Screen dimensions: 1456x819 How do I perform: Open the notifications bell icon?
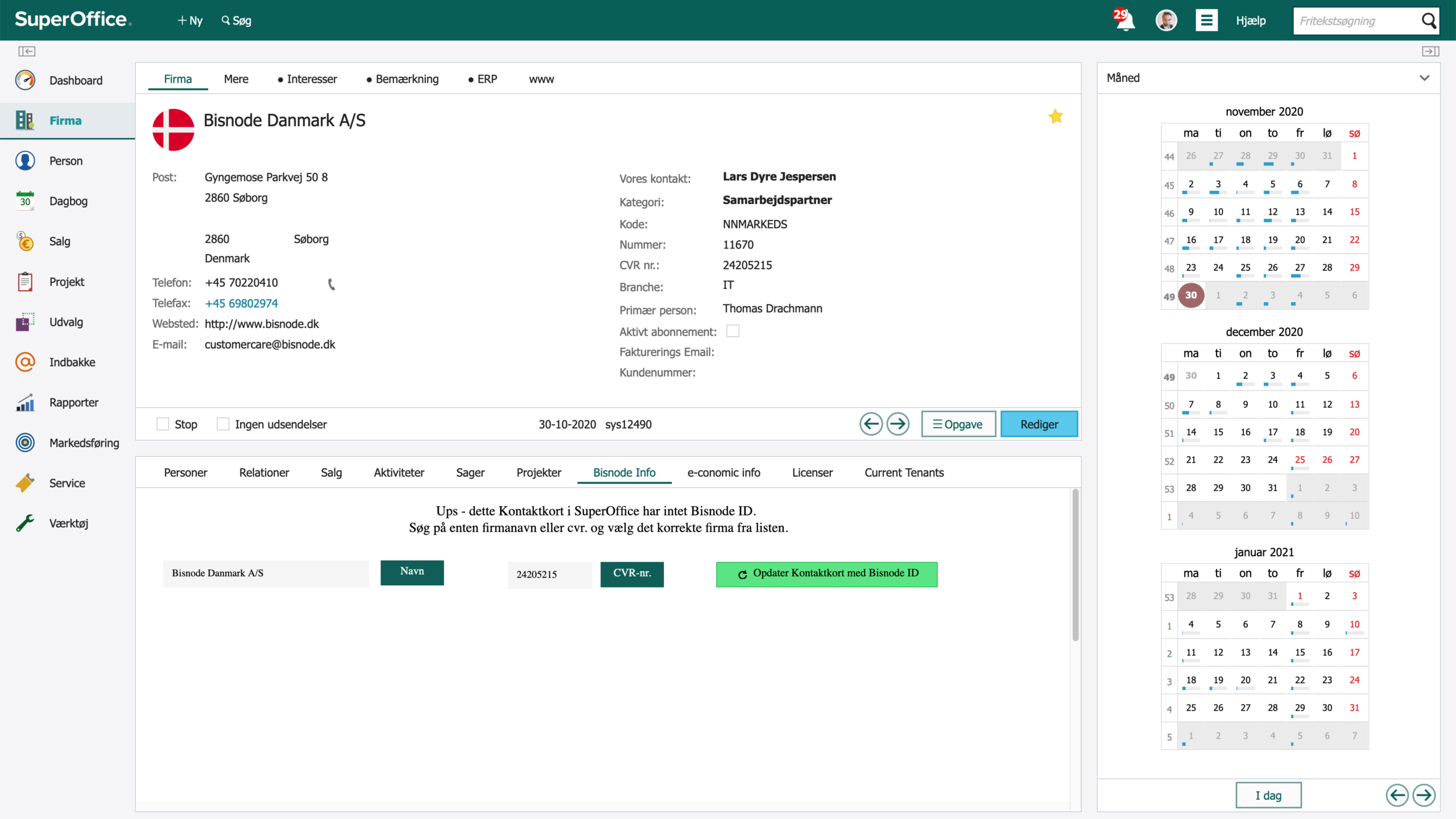click(x=1124, y=20)
